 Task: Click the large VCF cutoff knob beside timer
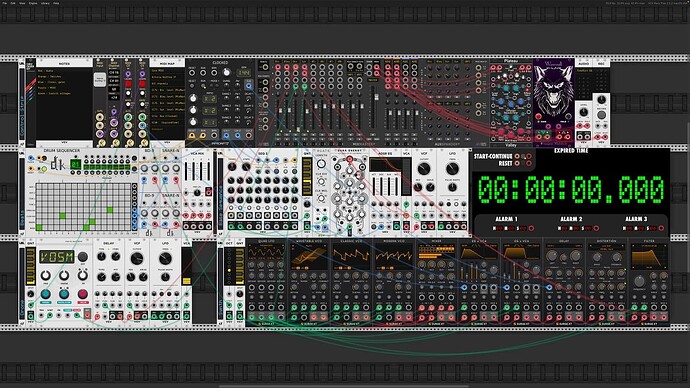(x=424, y=168)
